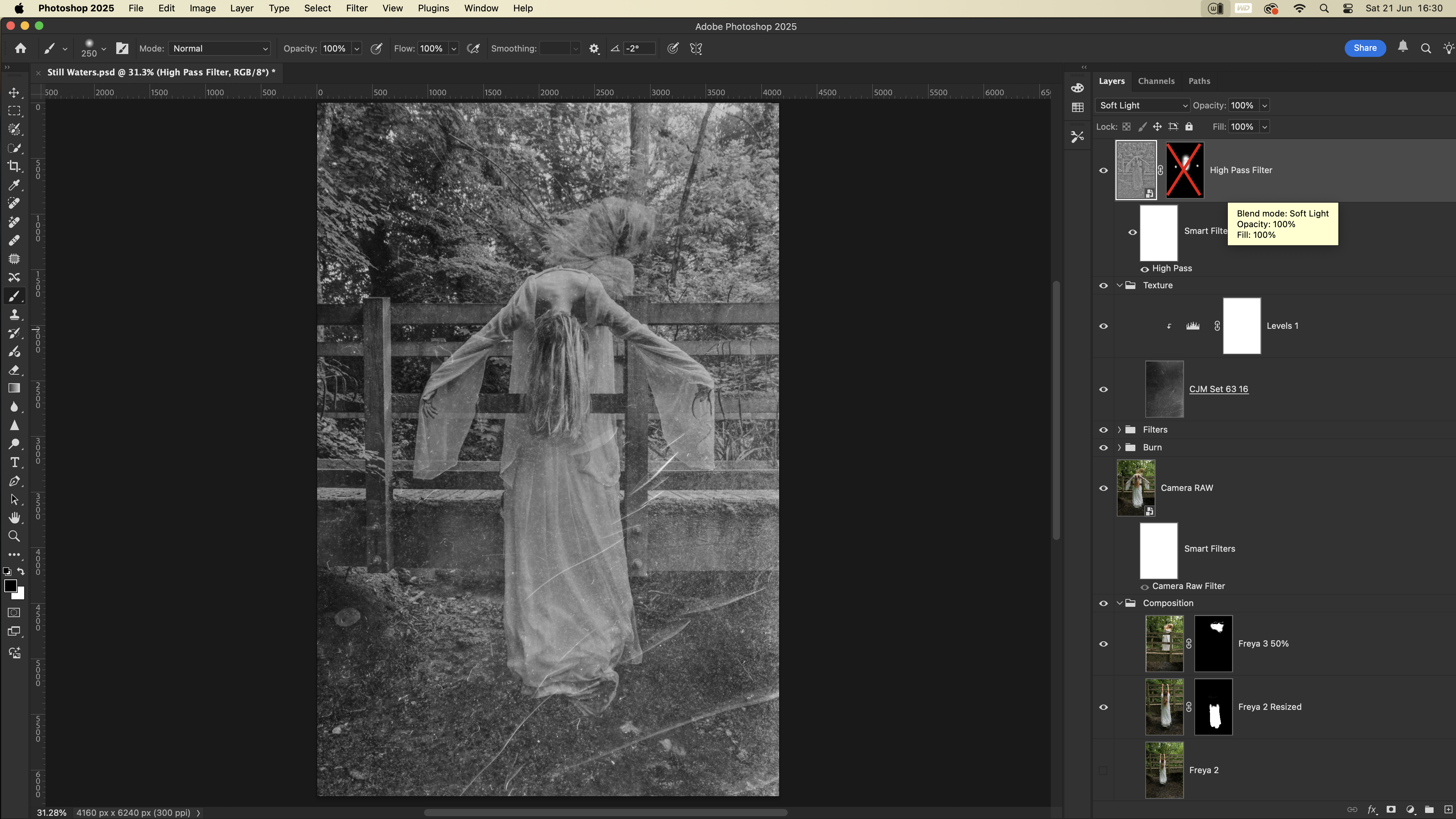Select the Gradient tool
The width and height of the screenshot is (1456, 819).
(x=14, y=388)
